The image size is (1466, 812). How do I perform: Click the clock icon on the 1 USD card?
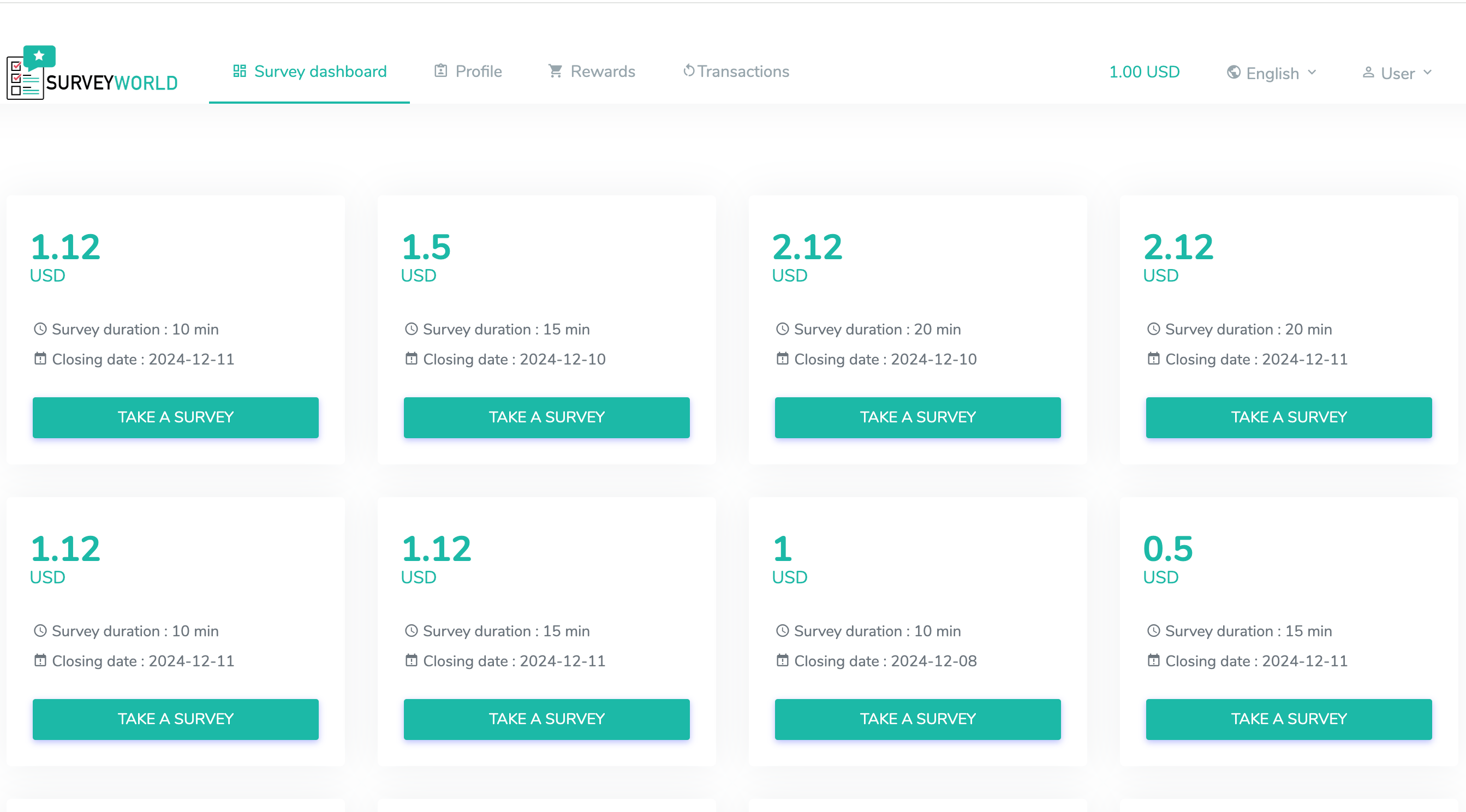[x=783, y=630]
